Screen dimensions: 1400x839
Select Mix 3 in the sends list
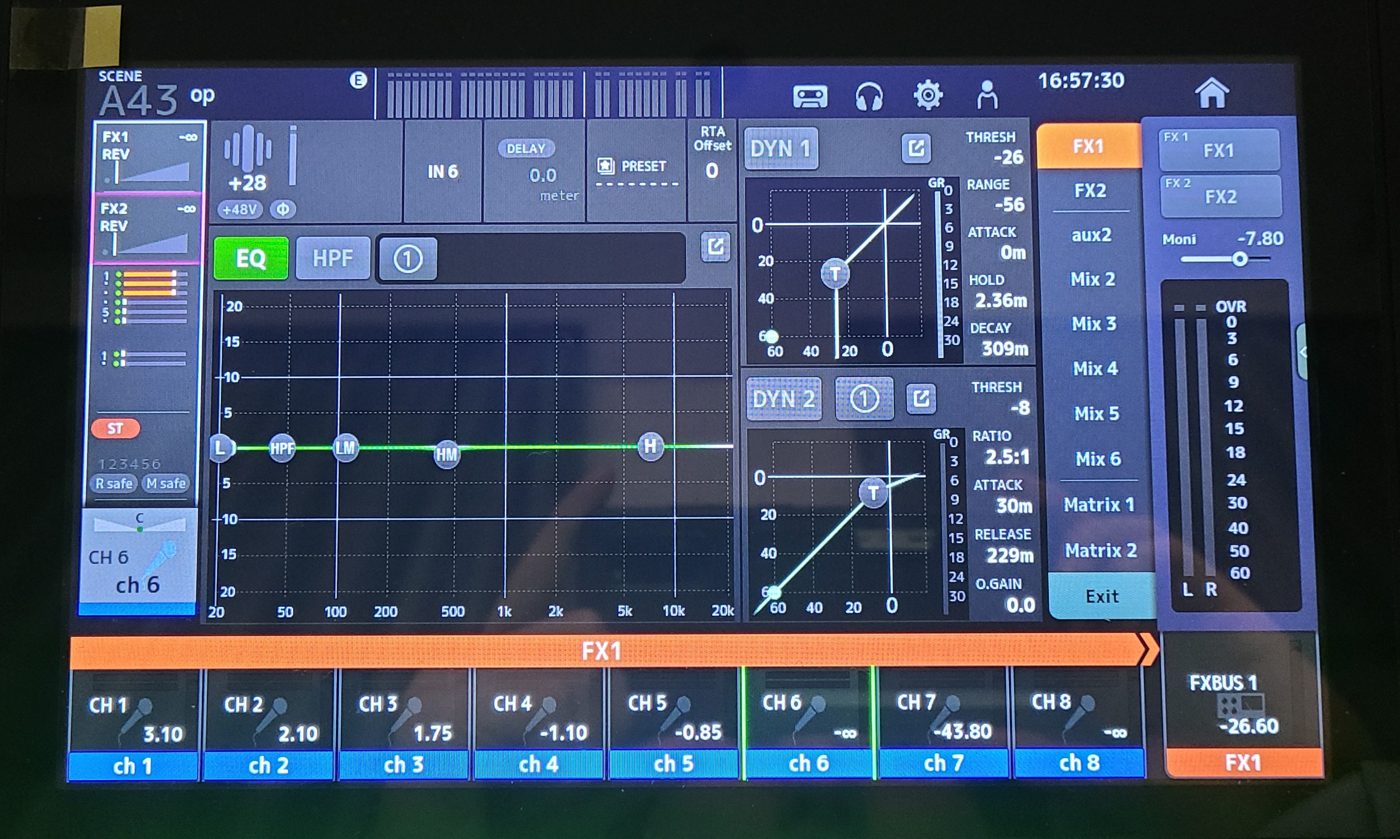tap(1095, 324)
